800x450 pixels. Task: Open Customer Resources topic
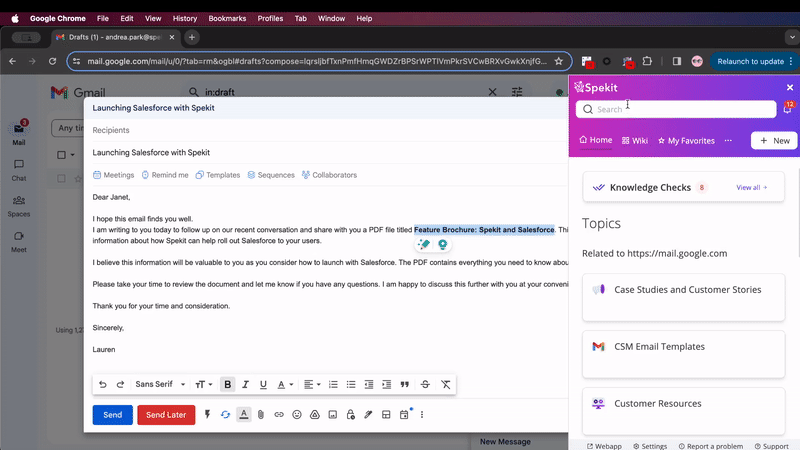(x=683, y=411)
